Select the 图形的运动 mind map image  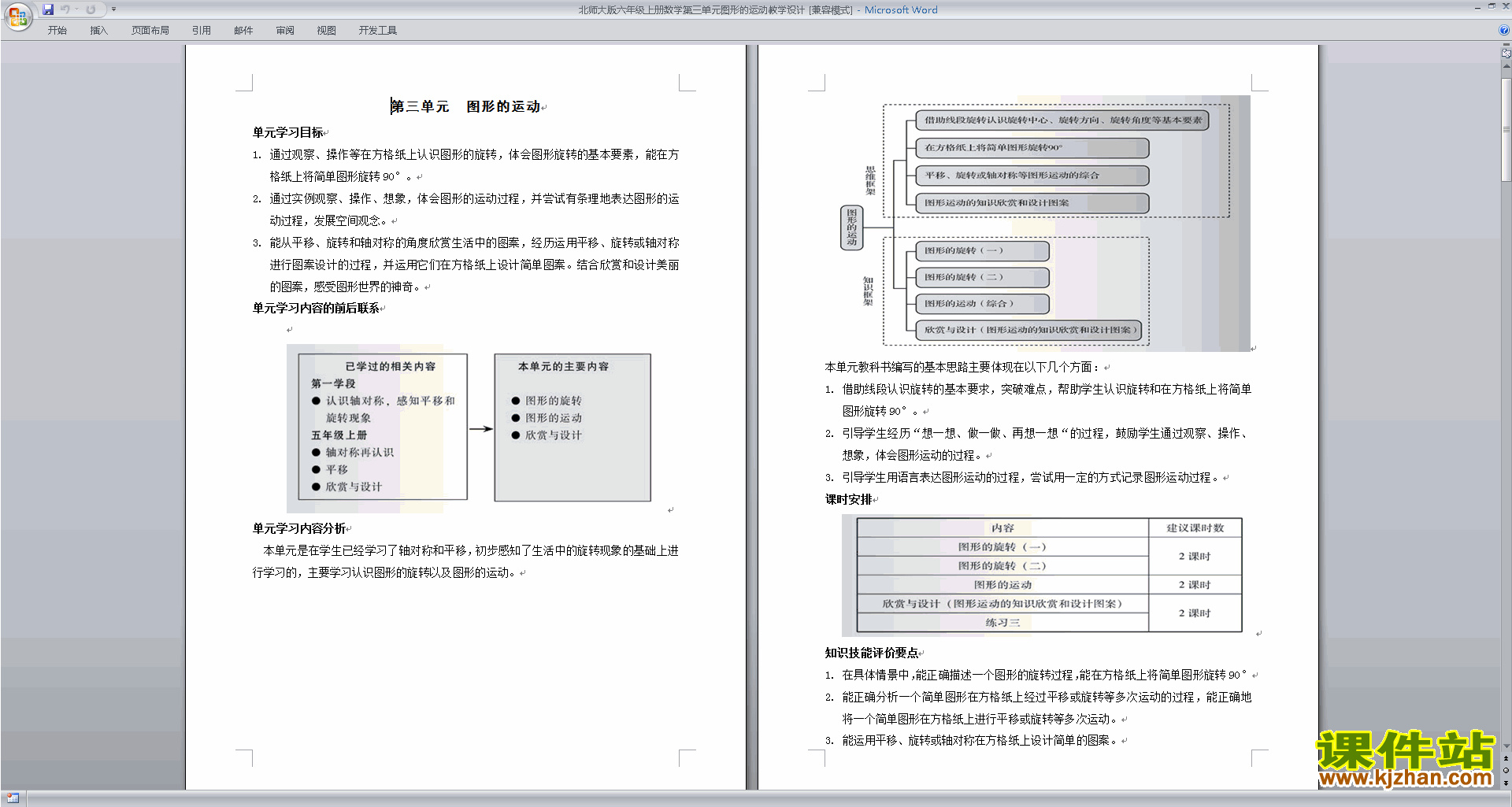pyautogui.click(x=1045, y=224)
